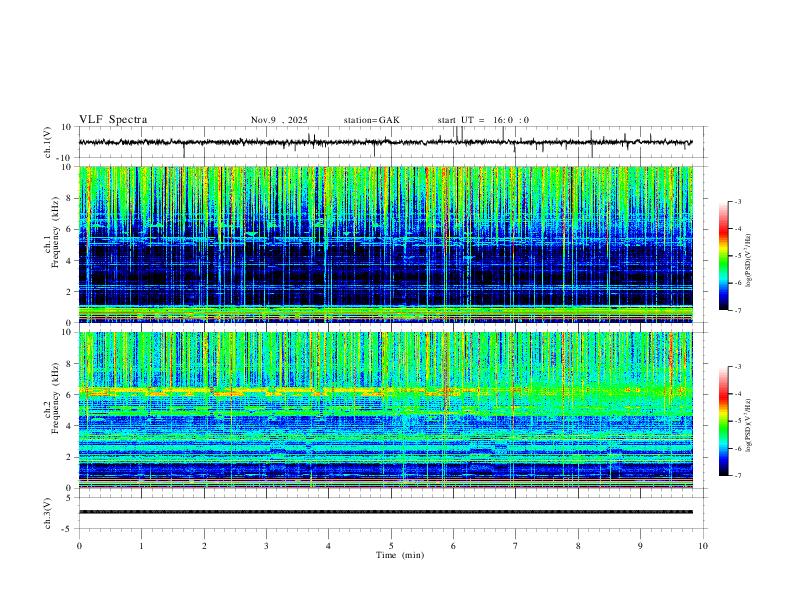
Task: Select the "Time (min)" x-axis label
Action: [x=400, y=555]
